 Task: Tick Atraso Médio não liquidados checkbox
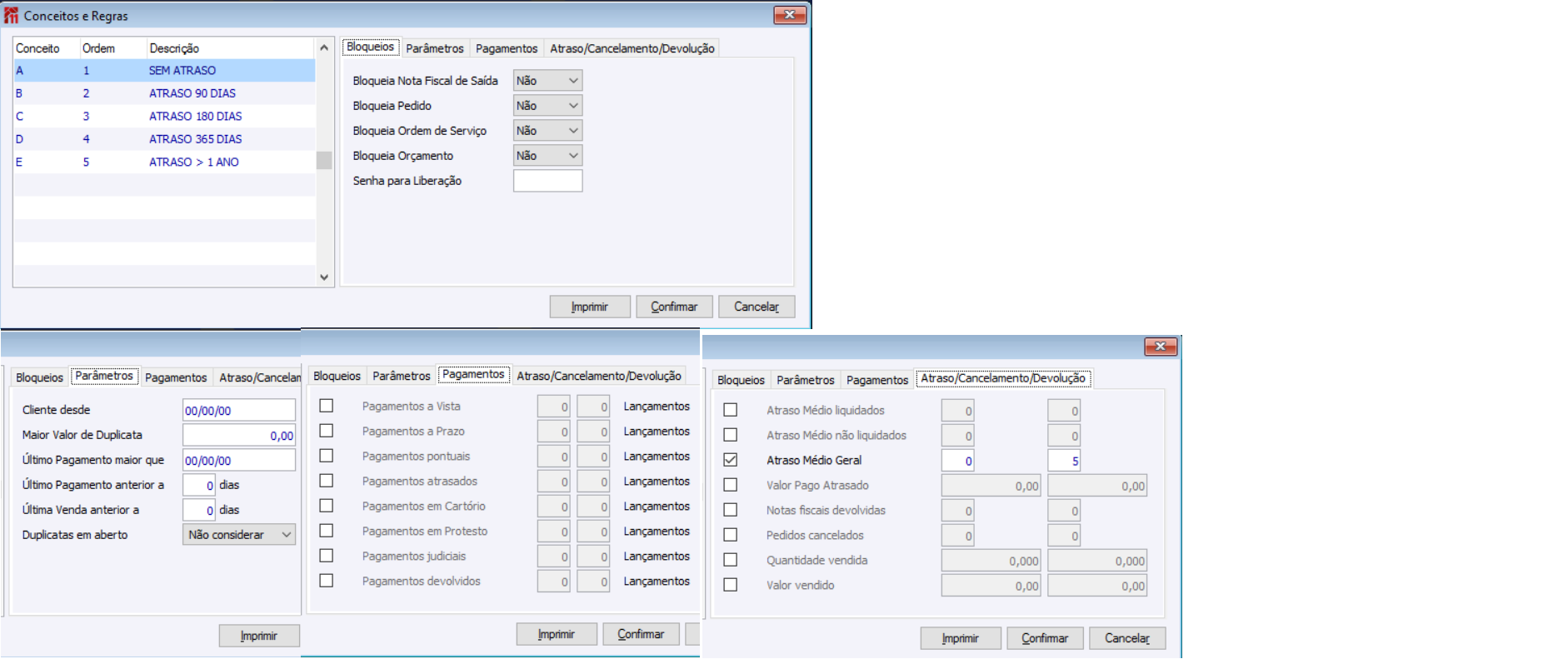(731, 435)
